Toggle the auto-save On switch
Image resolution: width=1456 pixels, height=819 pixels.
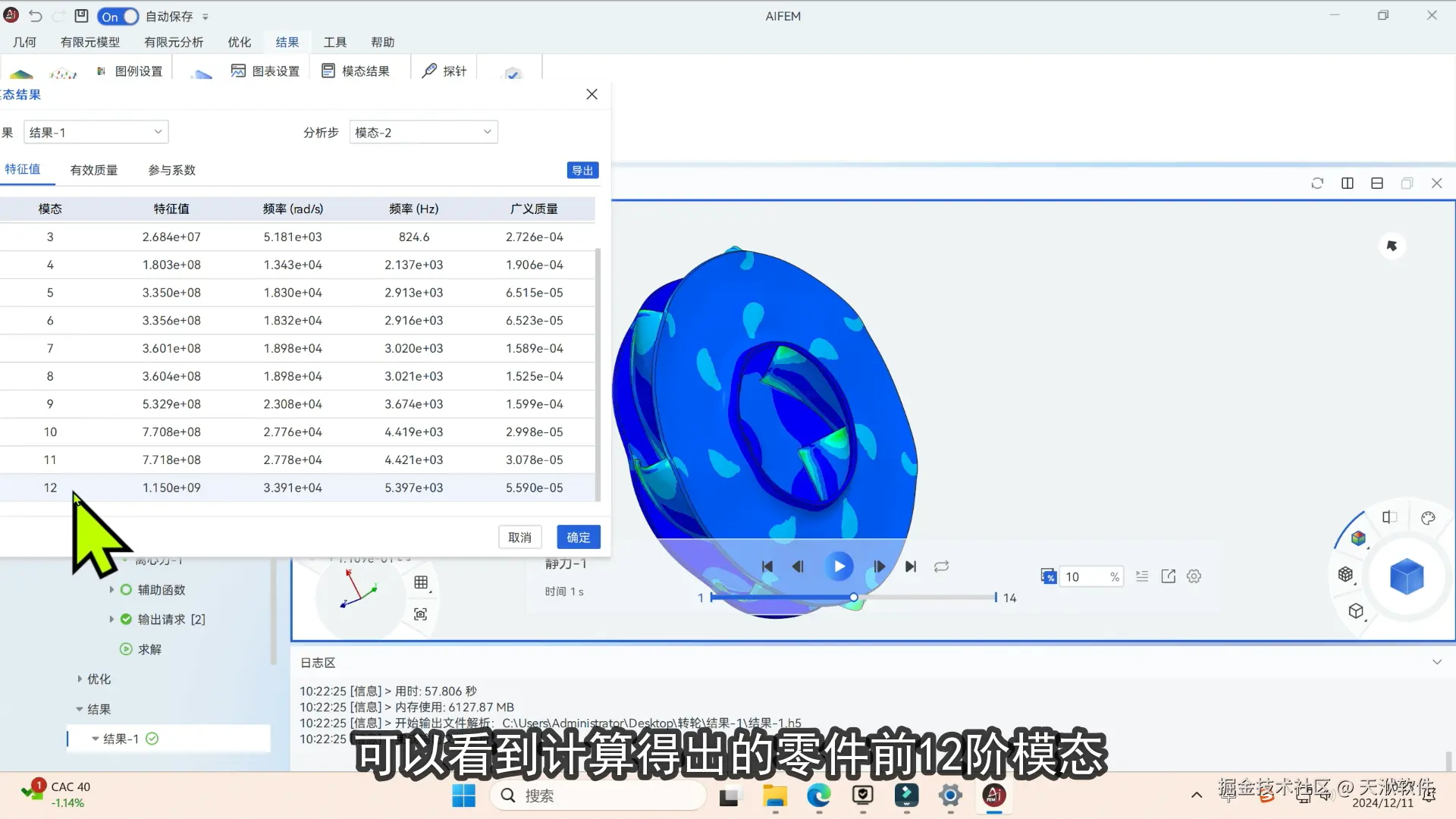[118, 16]
